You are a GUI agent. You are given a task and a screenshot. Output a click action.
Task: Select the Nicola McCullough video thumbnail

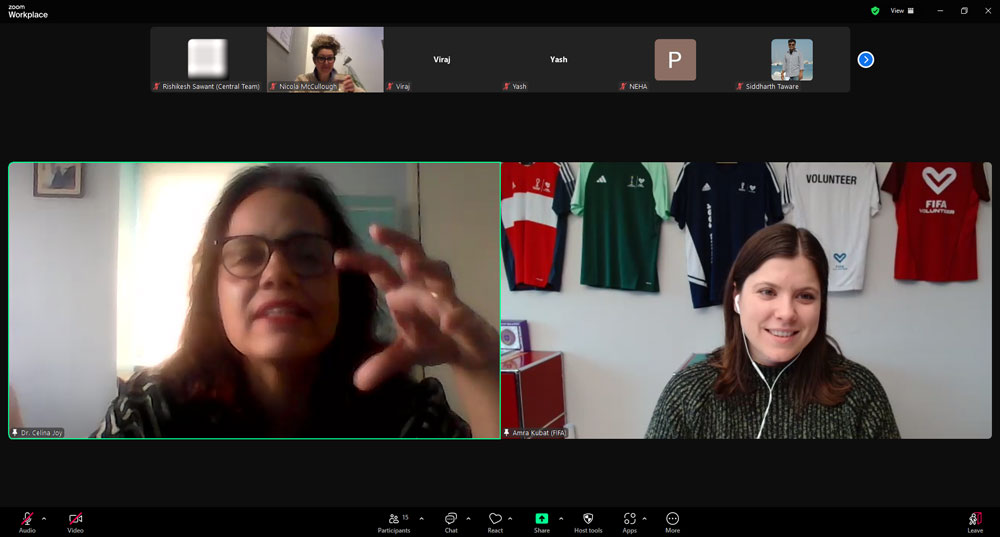click(325, 59)
